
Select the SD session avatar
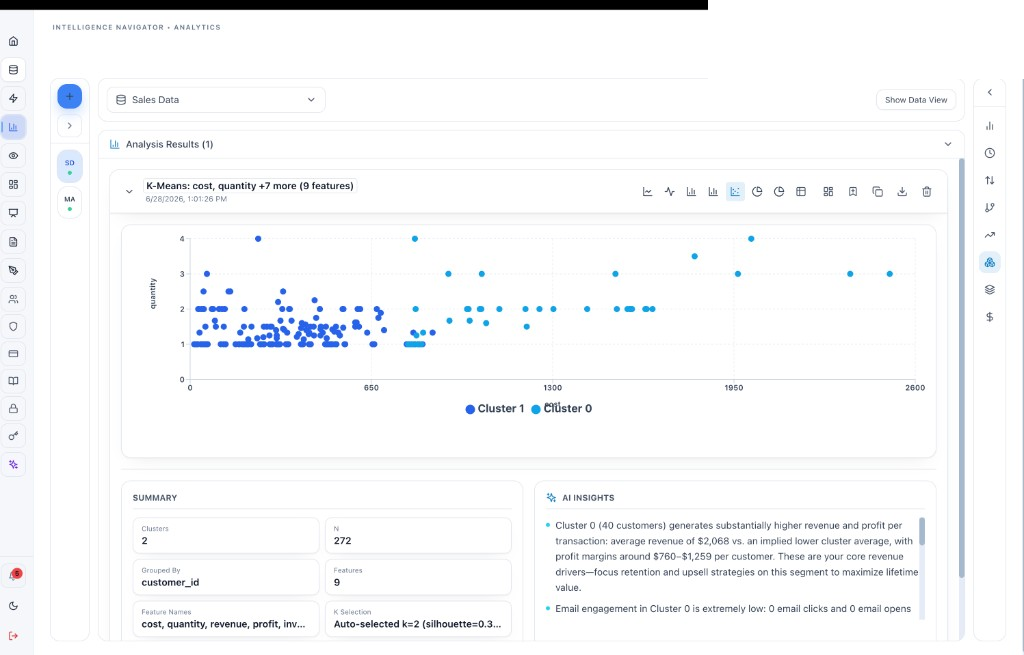click(70, 167)
